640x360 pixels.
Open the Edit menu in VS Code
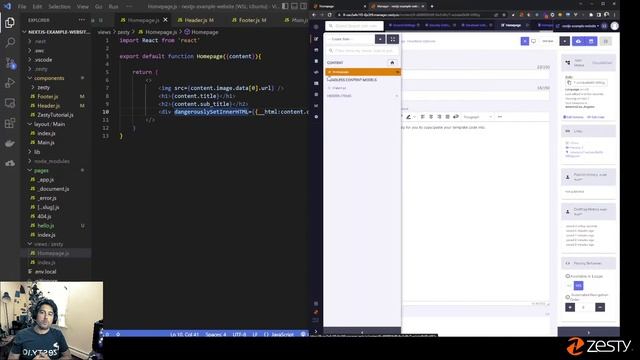(37, 7)
